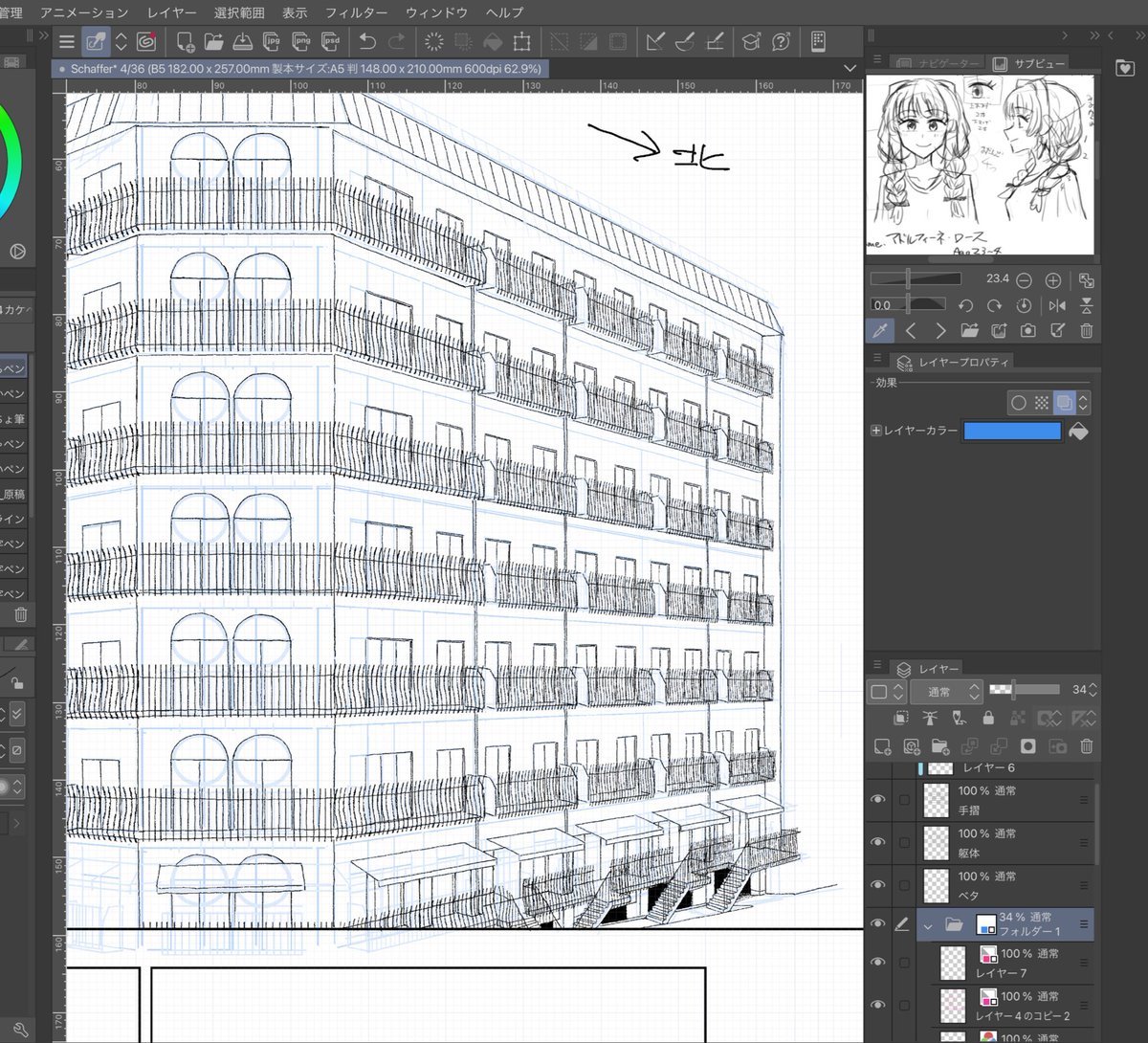The width and height of the screenshot is (1148, 1043).
Task: Flip sub view image horizontally
Action: 1057,306
